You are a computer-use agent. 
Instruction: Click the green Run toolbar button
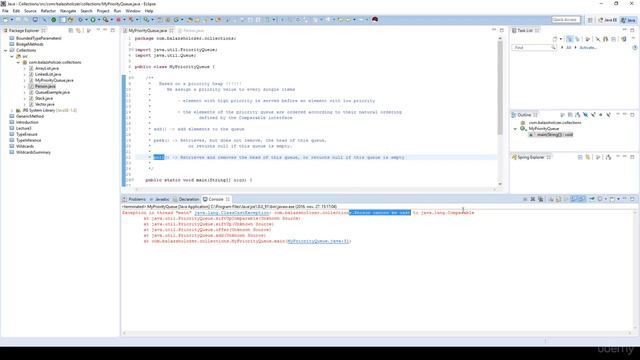(x=93, y=20)
